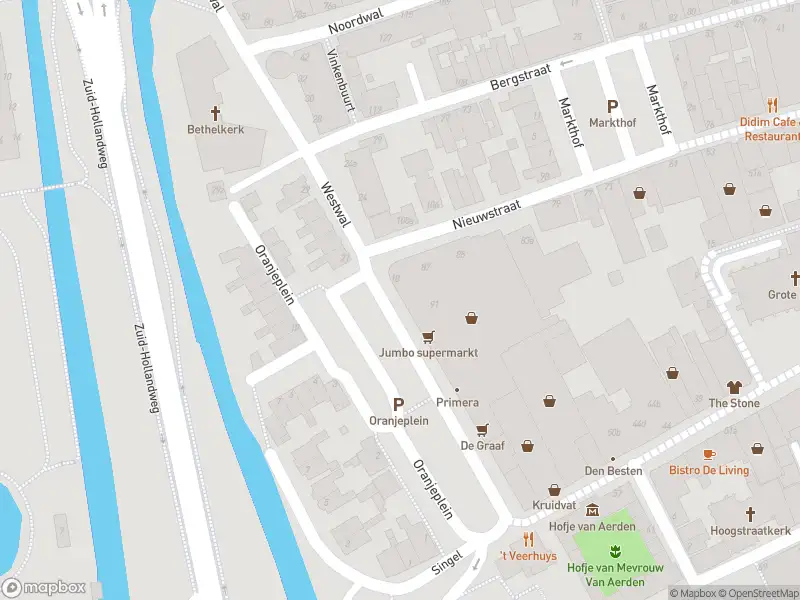Click the Didim Cafe restaurant icon
This screenshot has width=800, height=600.
[x=772, y=106]
